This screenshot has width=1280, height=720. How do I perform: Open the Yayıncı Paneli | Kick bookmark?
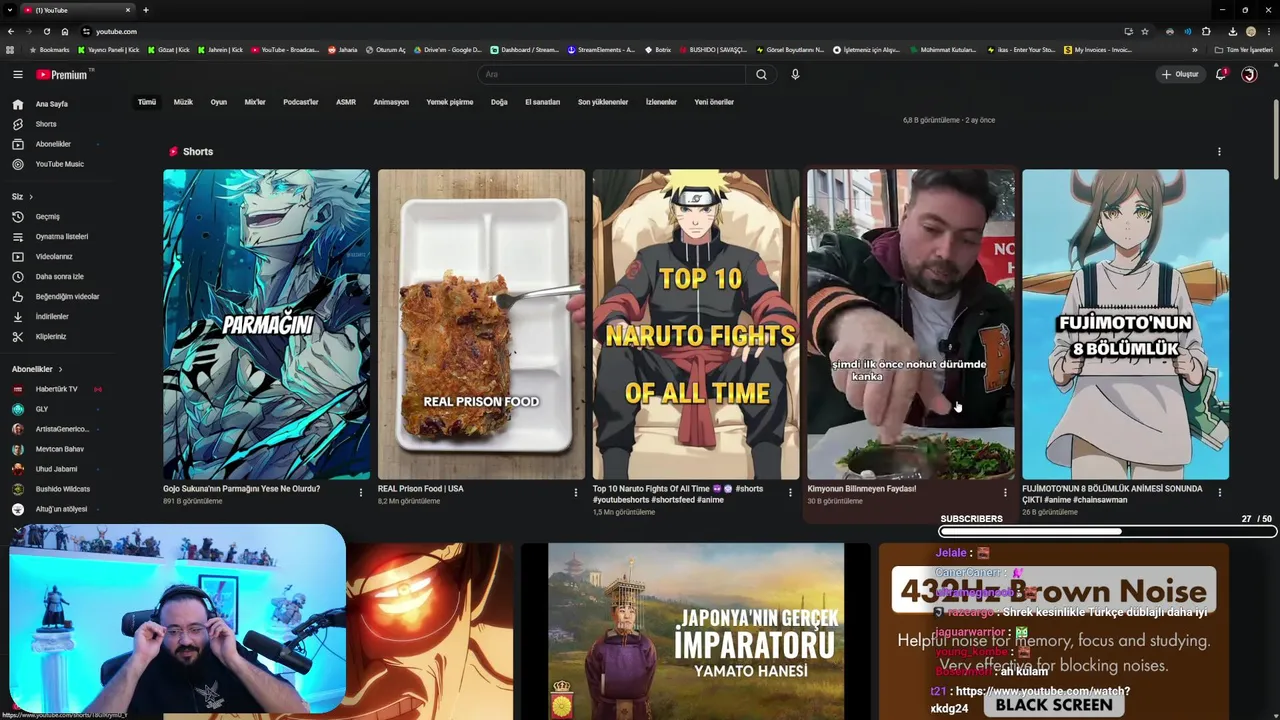pos(109,50)
